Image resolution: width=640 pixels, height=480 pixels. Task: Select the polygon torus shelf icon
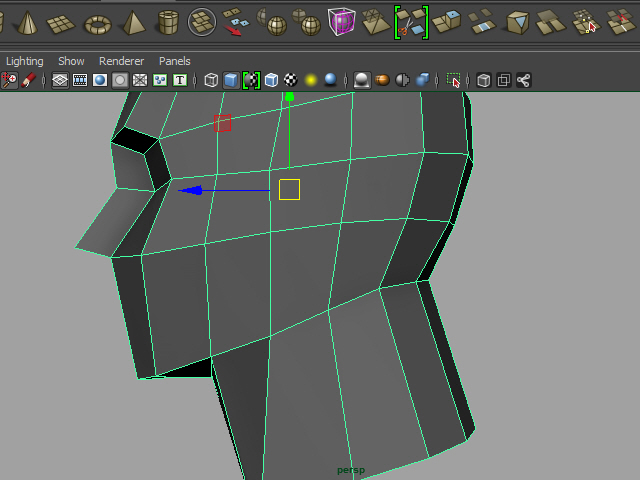point(97,22)
